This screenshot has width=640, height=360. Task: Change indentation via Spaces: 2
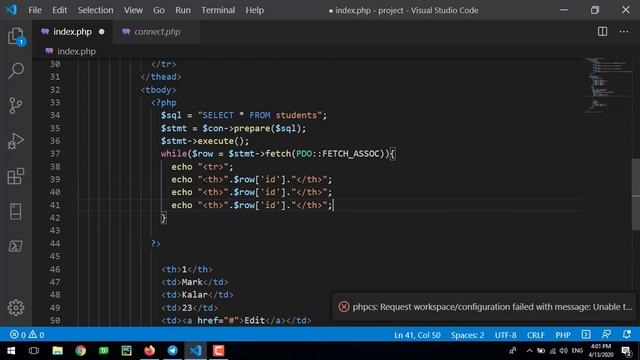point(467,335)
